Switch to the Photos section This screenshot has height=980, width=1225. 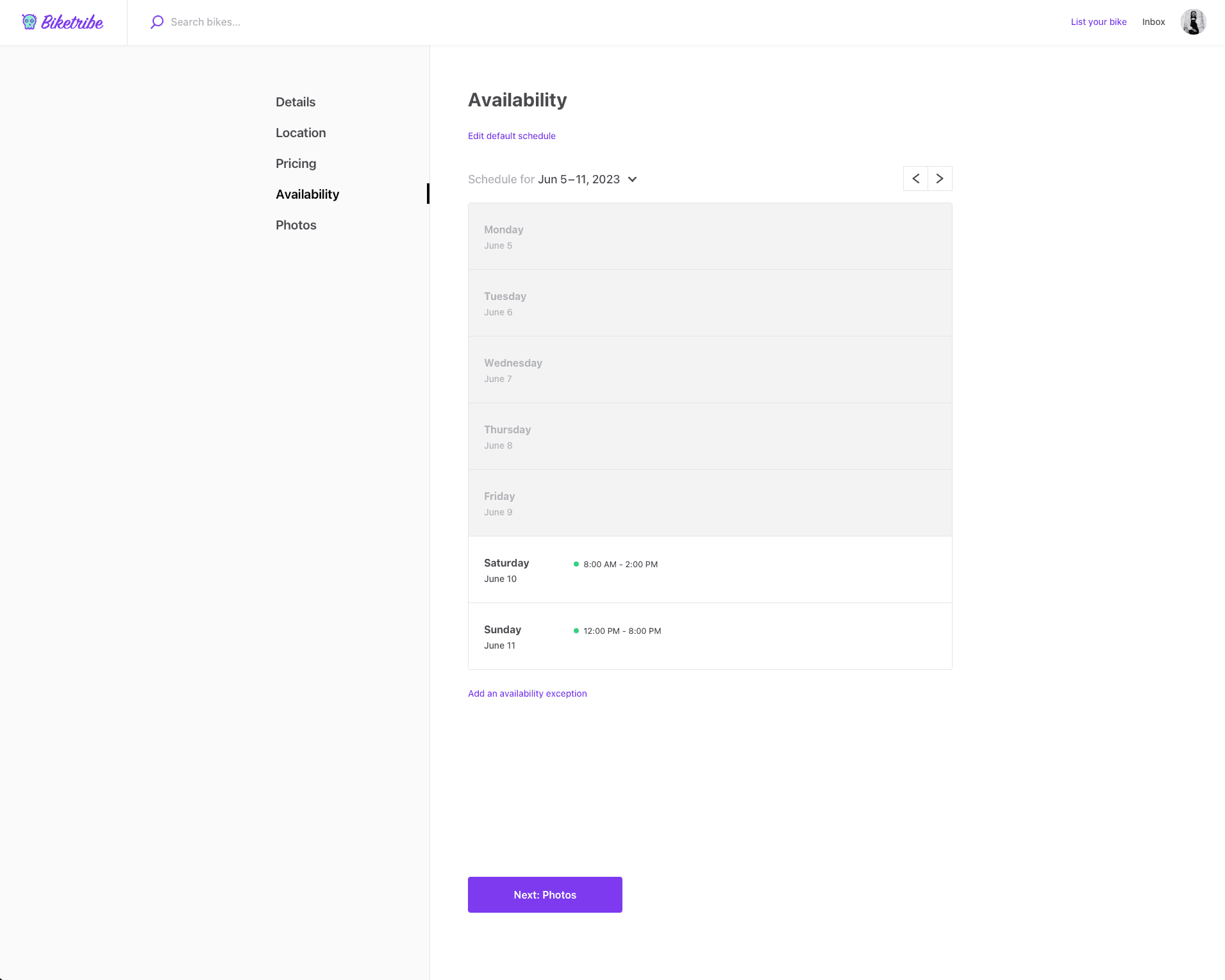pos(296,225)
